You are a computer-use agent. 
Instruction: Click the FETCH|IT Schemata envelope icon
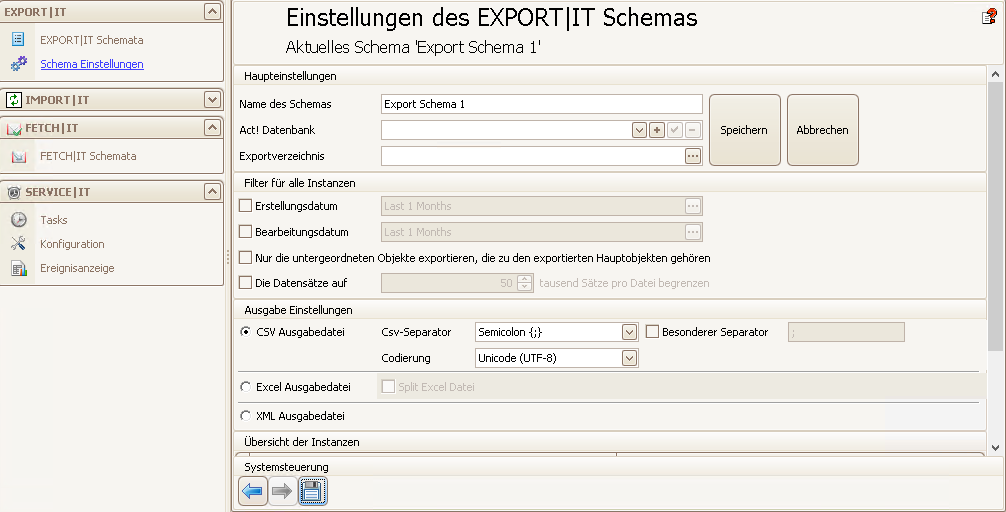point(19,156)
